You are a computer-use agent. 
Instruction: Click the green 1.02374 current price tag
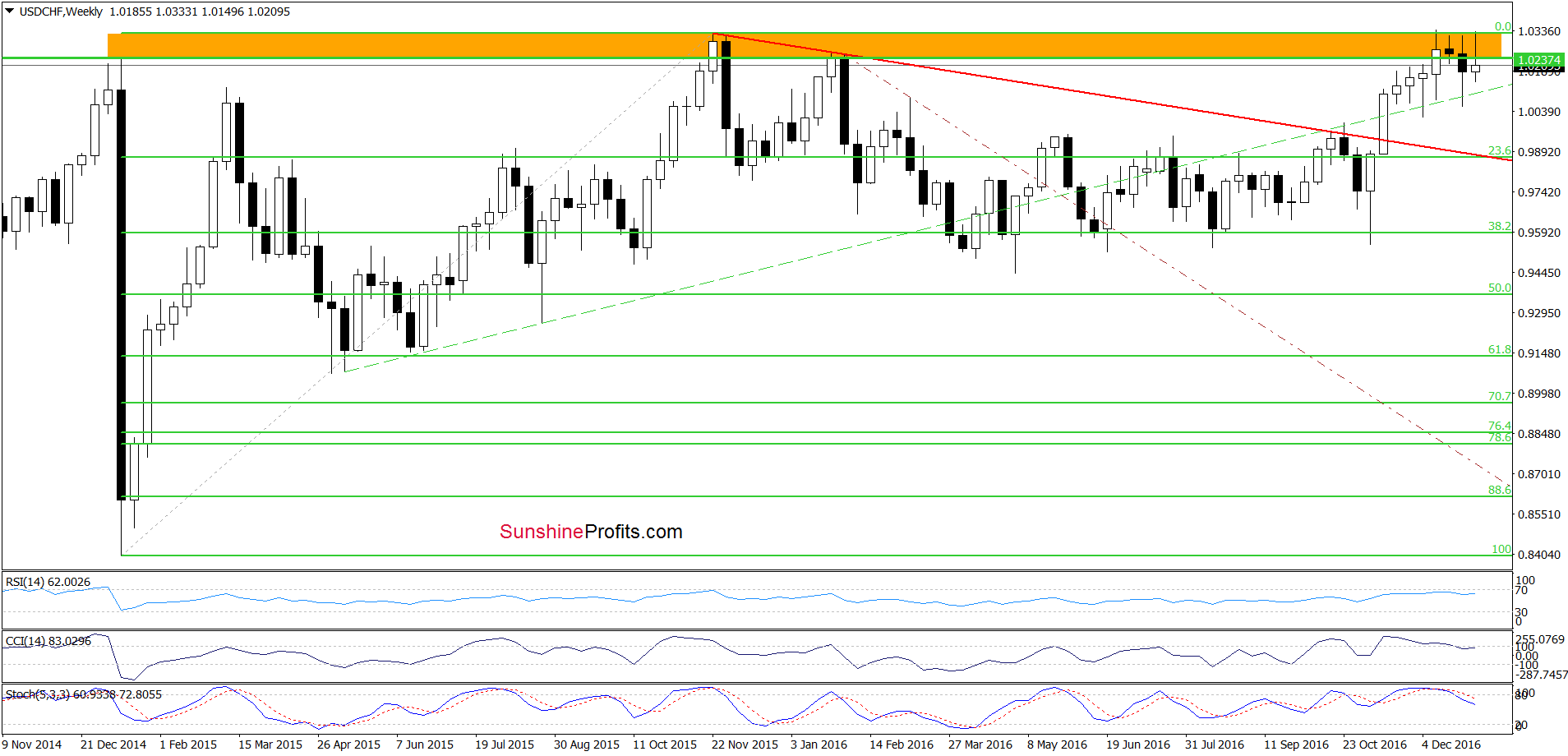[1538, 60]
